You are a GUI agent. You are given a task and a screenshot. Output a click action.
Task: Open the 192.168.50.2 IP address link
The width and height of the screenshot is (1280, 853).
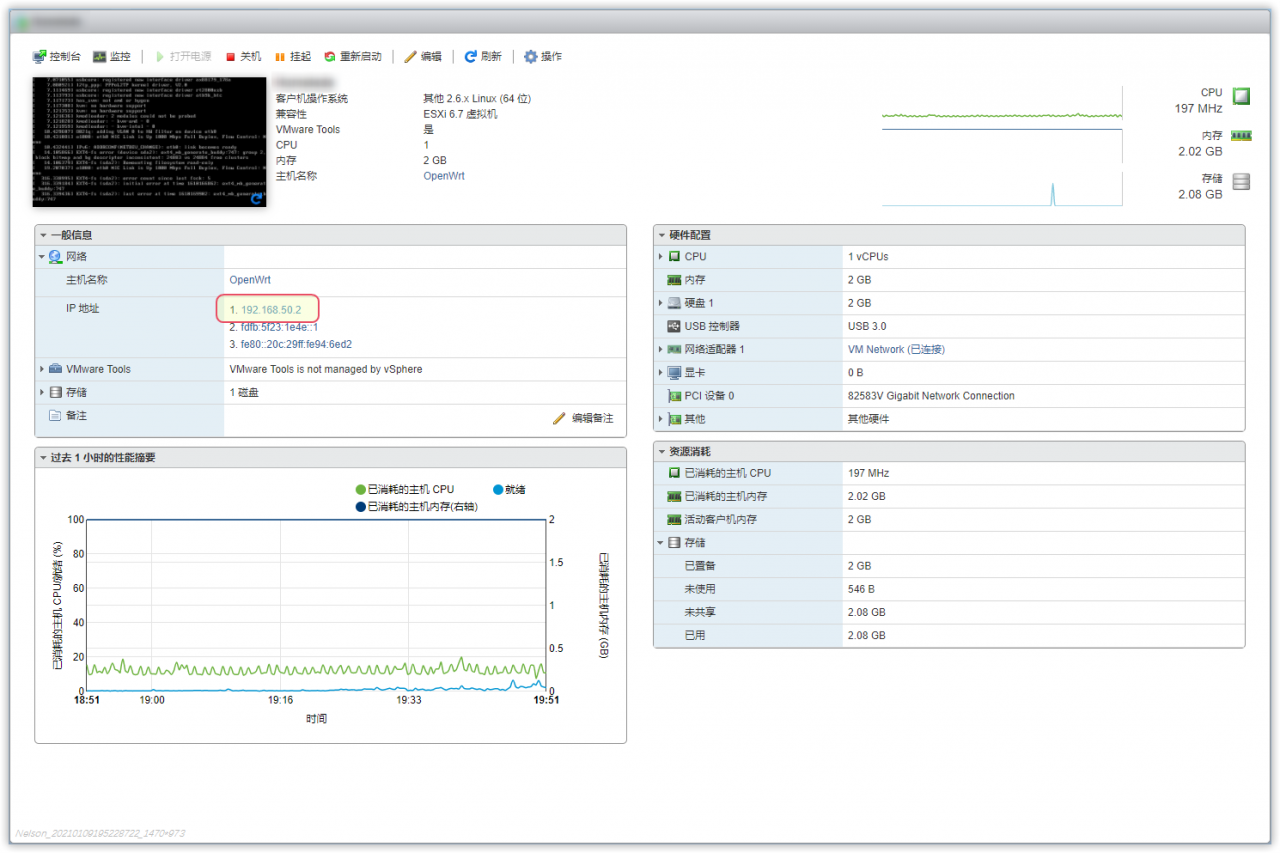point(270,310)
